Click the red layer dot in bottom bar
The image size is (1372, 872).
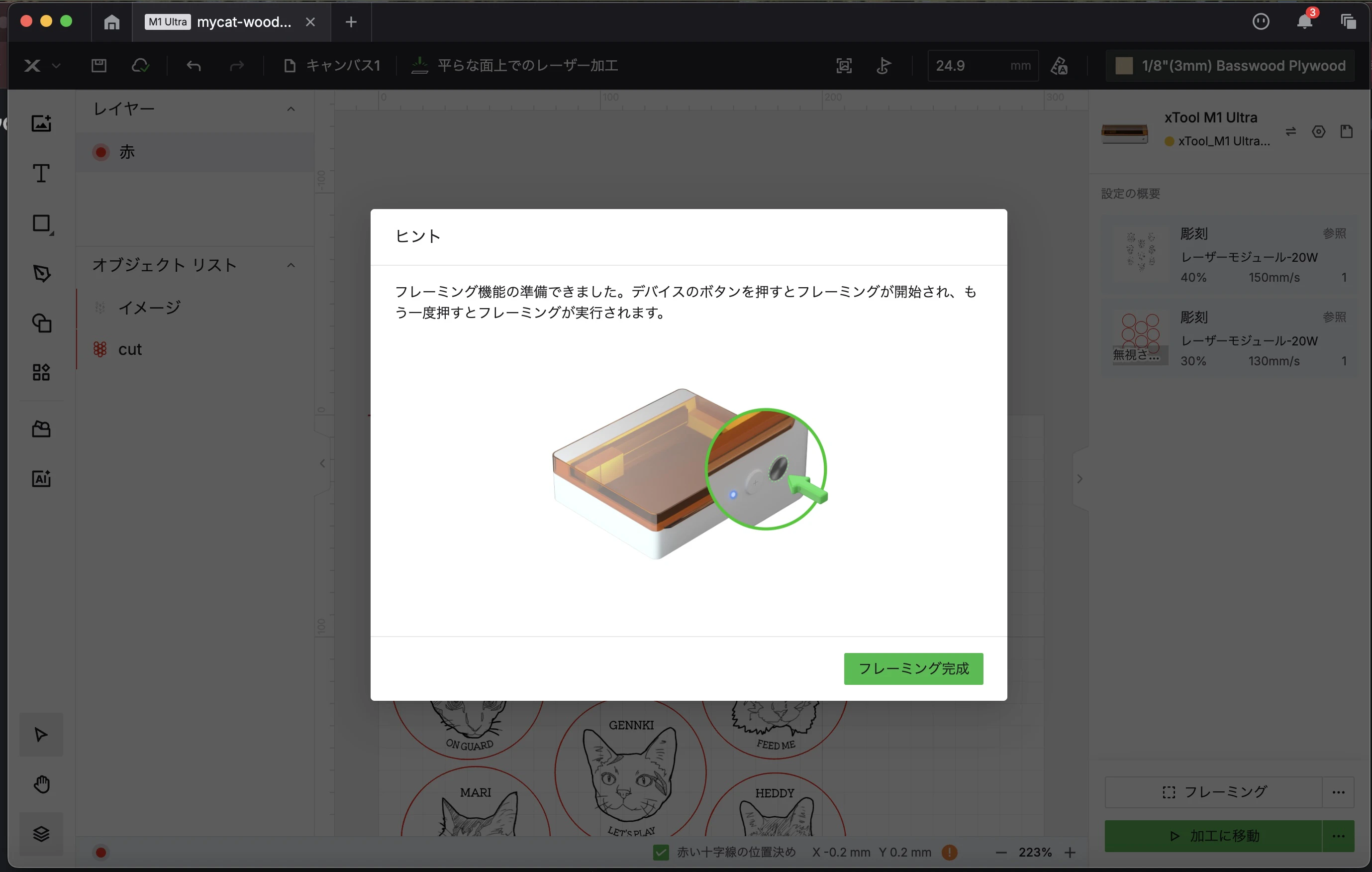101,852
